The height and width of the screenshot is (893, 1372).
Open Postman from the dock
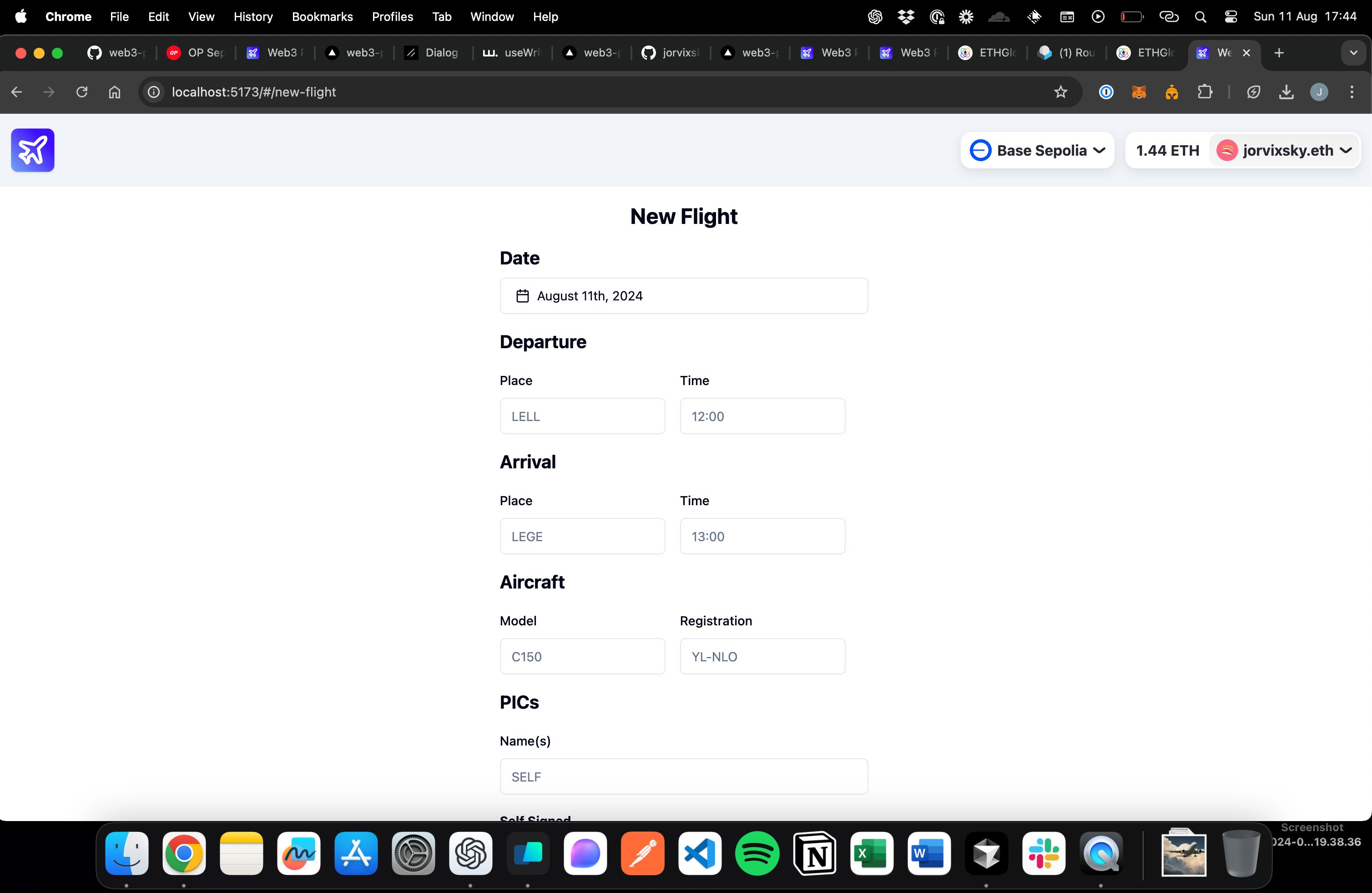643,853
